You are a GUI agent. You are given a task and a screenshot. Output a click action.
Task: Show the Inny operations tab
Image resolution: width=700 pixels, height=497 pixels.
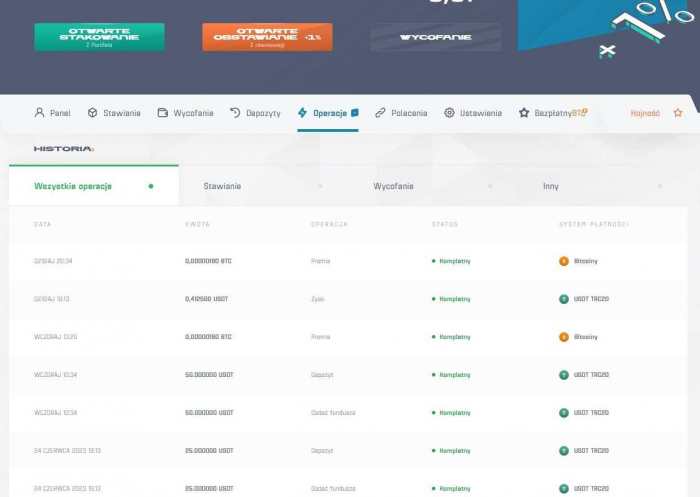(550, 186)
